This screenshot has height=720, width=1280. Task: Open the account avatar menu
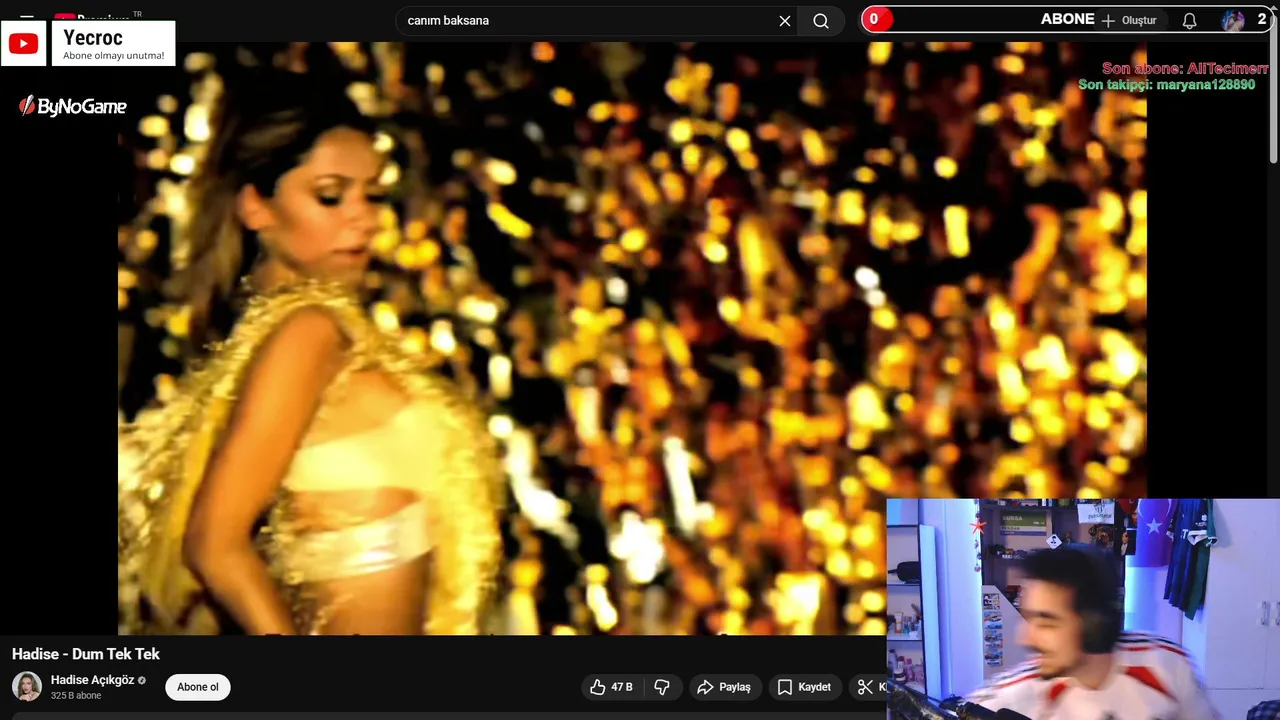coord(1233,20)
